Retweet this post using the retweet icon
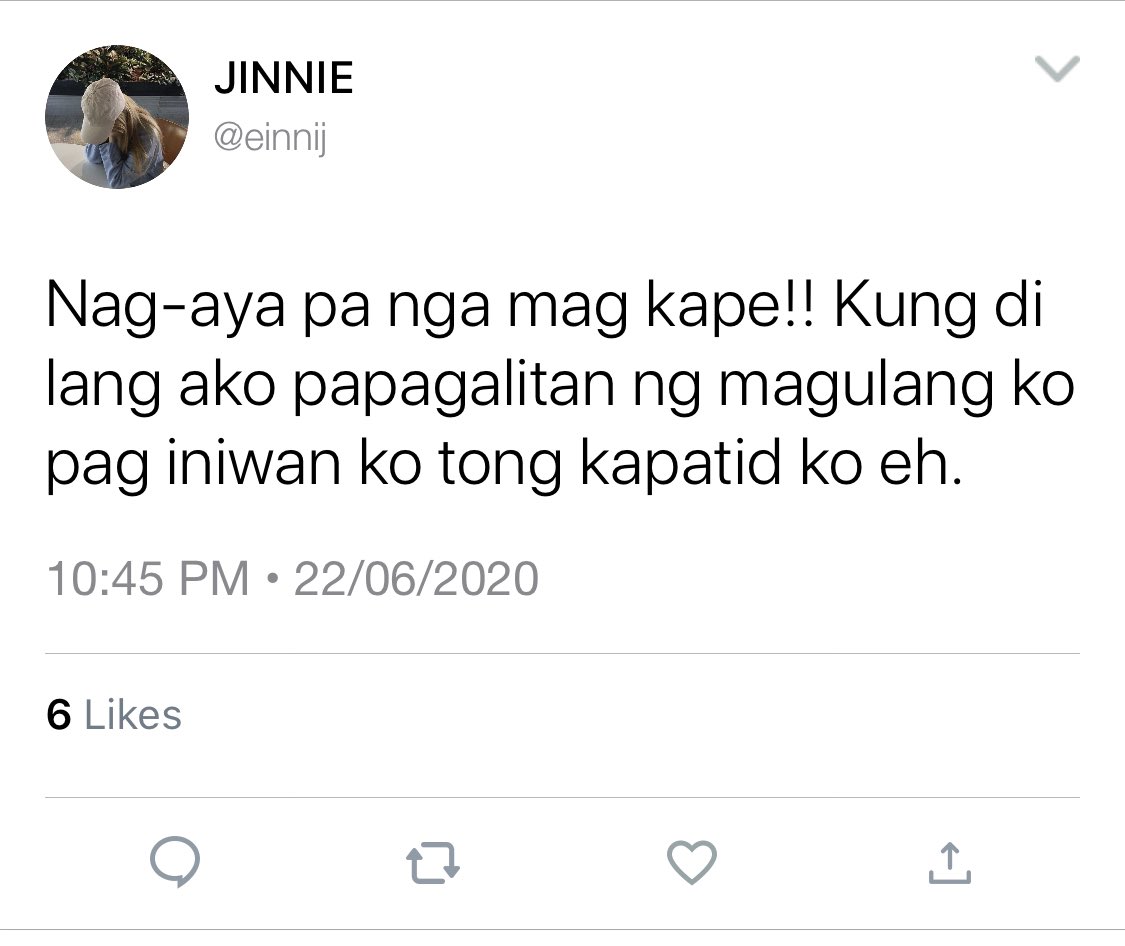 coord(433,862)
